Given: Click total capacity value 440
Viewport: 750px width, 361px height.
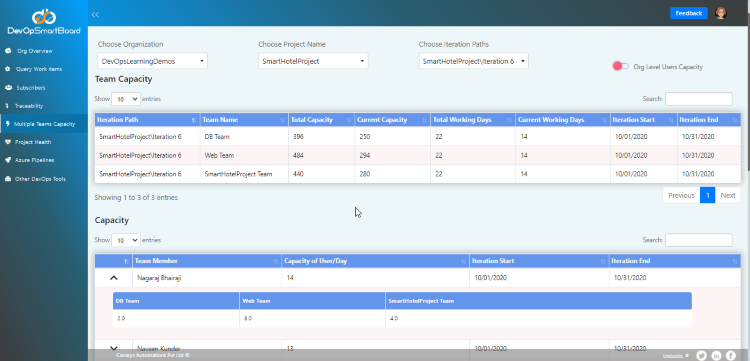Looking at the screenshot, I should [x=298, y=174].
